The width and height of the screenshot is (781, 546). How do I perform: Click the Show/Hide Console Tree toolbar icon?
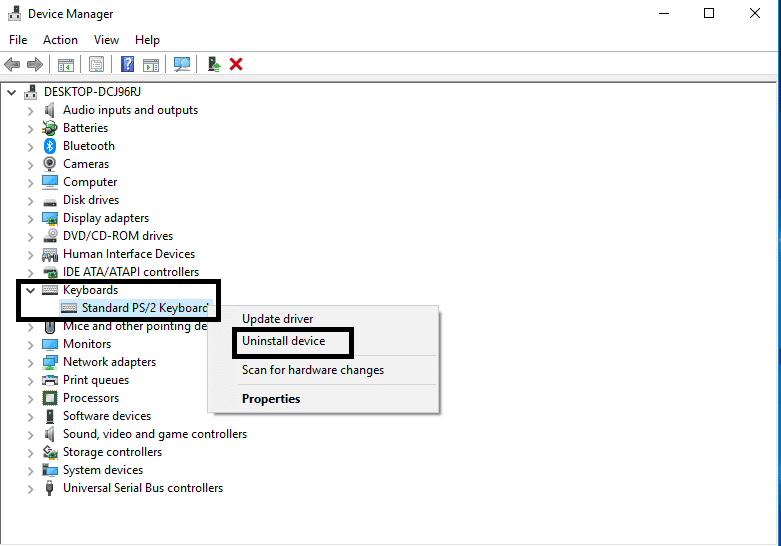(66, 65)
